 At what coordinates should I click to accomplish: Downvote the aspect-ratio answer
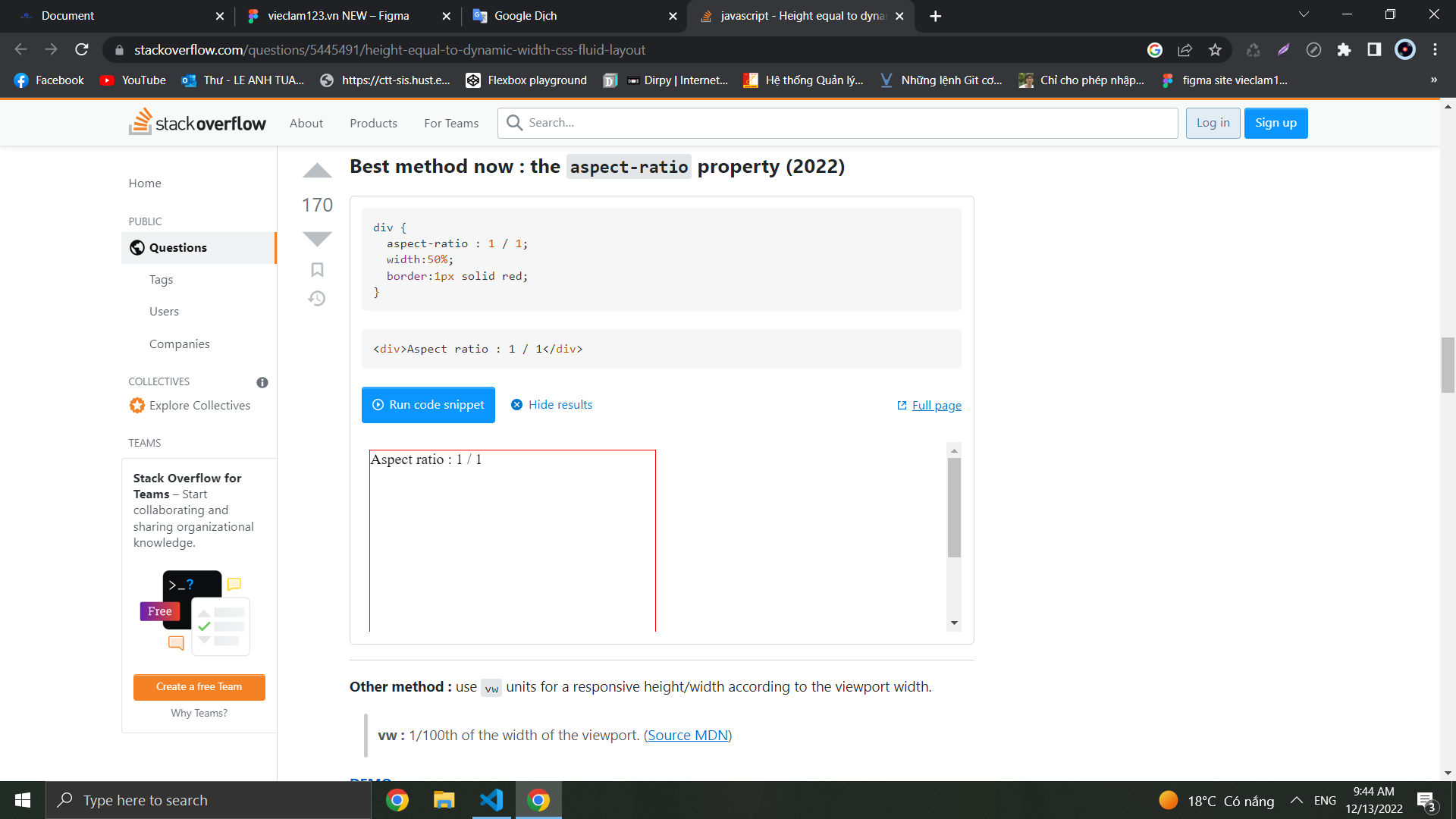pos(317,239)
